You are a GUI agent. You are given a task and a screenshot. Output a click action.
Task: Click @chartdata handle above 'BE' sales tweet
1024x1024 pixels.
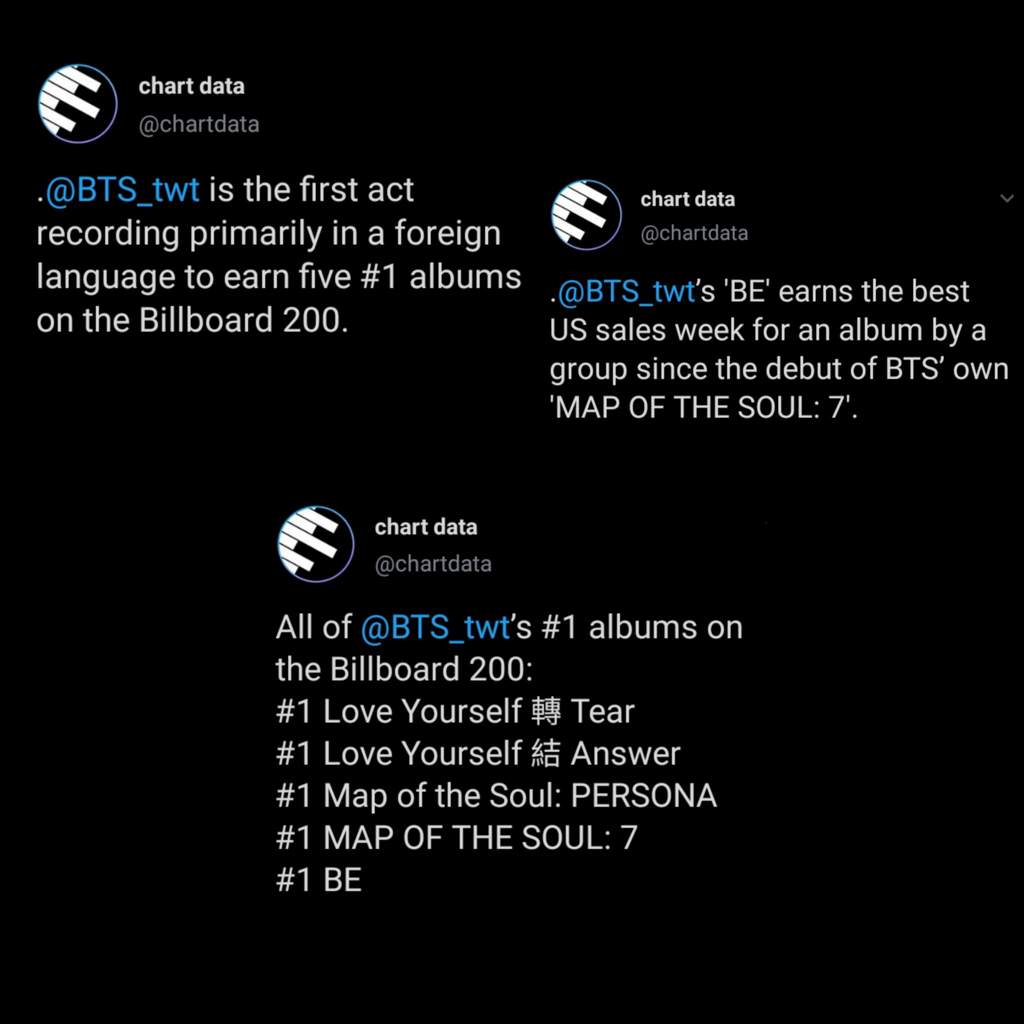pyautogui.click(x=694, y=233)
